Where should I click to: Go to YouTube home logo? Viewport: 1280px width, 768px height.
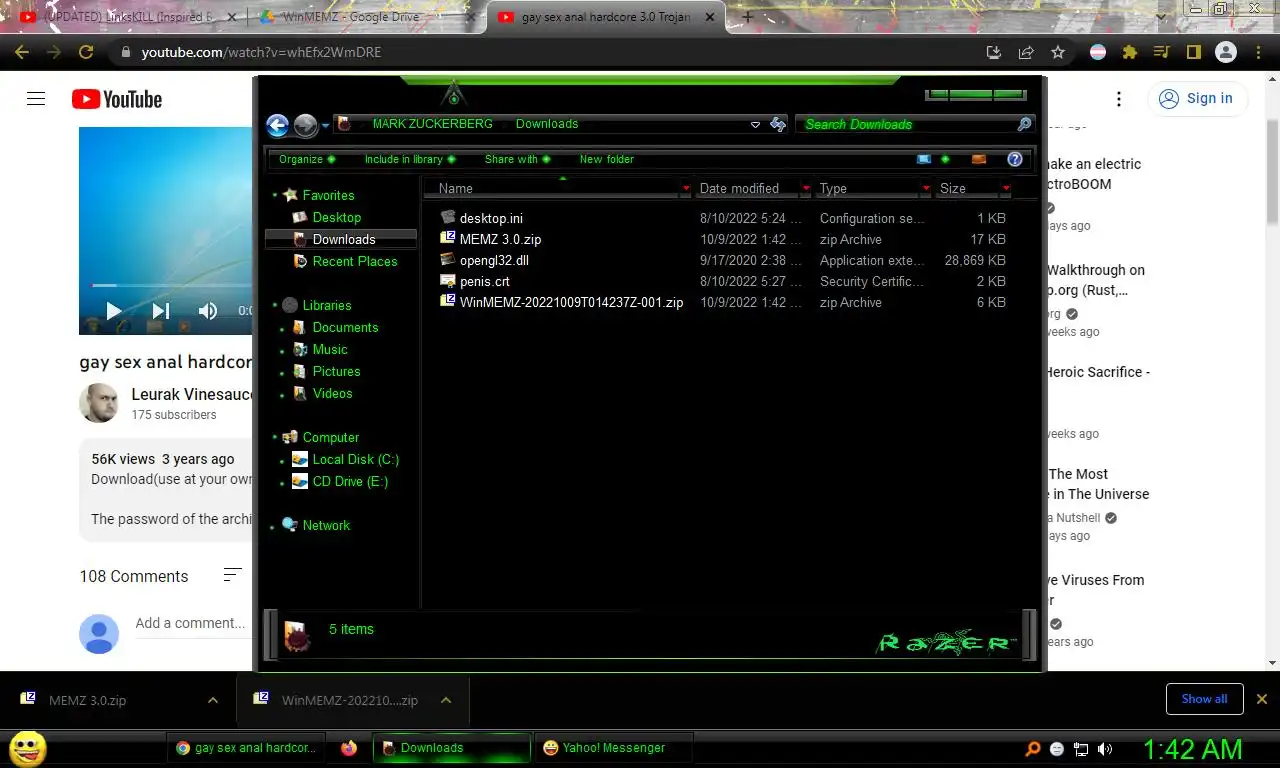click(116, 99)
